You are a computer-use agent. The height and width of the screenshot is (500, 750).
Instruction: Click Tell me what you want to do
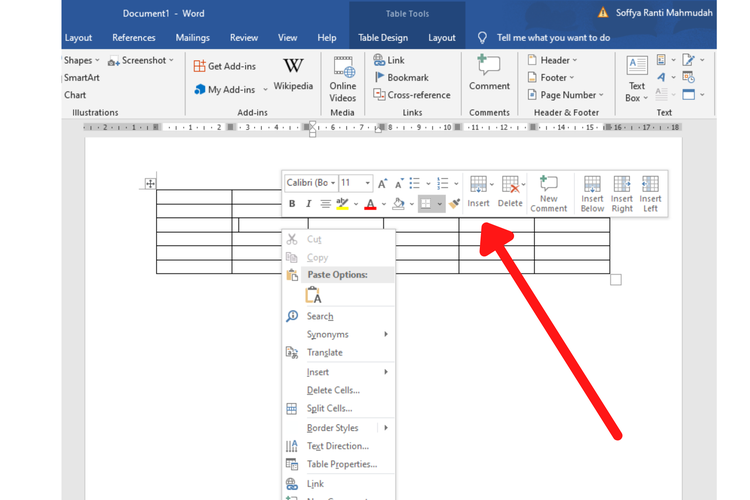tap(553, 38)
